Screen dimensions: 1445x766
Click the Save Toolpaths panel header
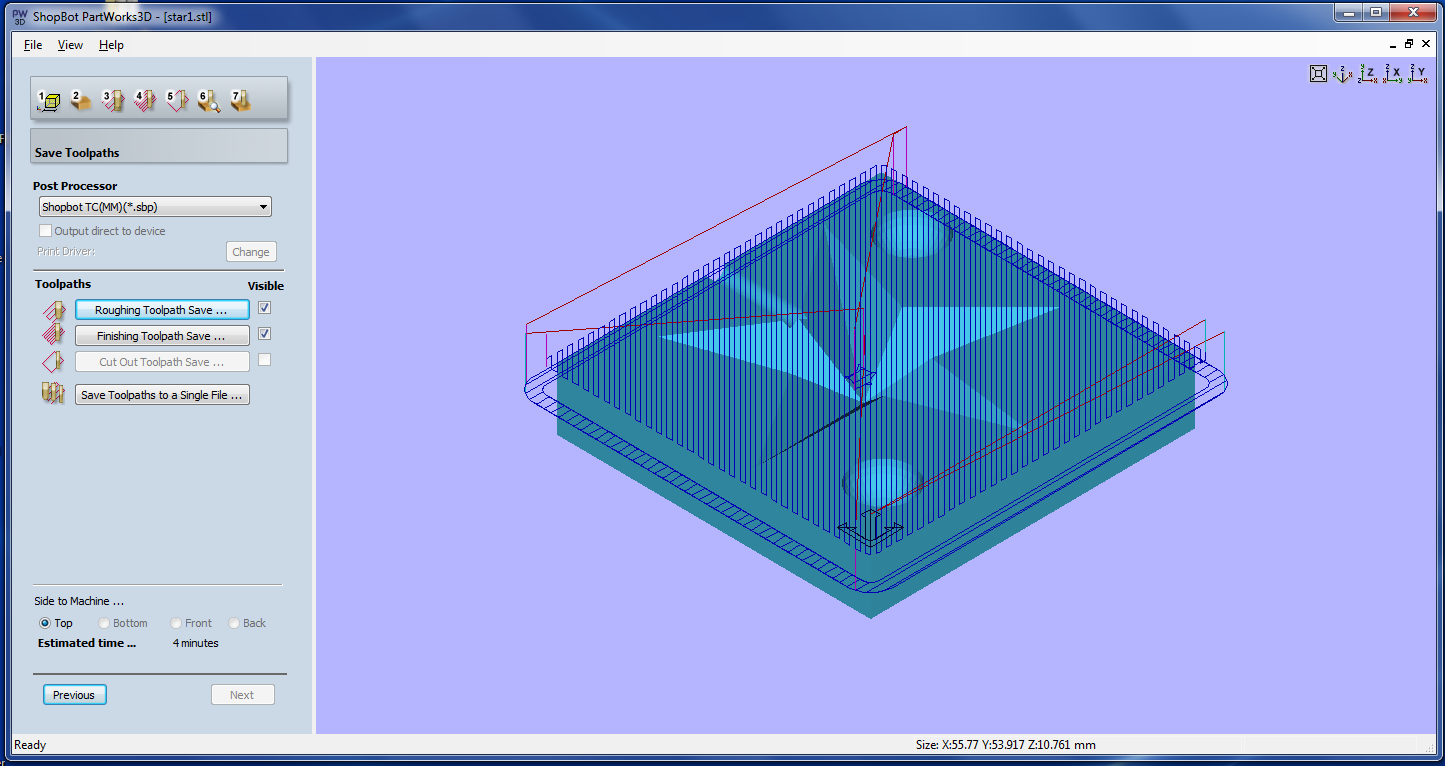point(159,146)
